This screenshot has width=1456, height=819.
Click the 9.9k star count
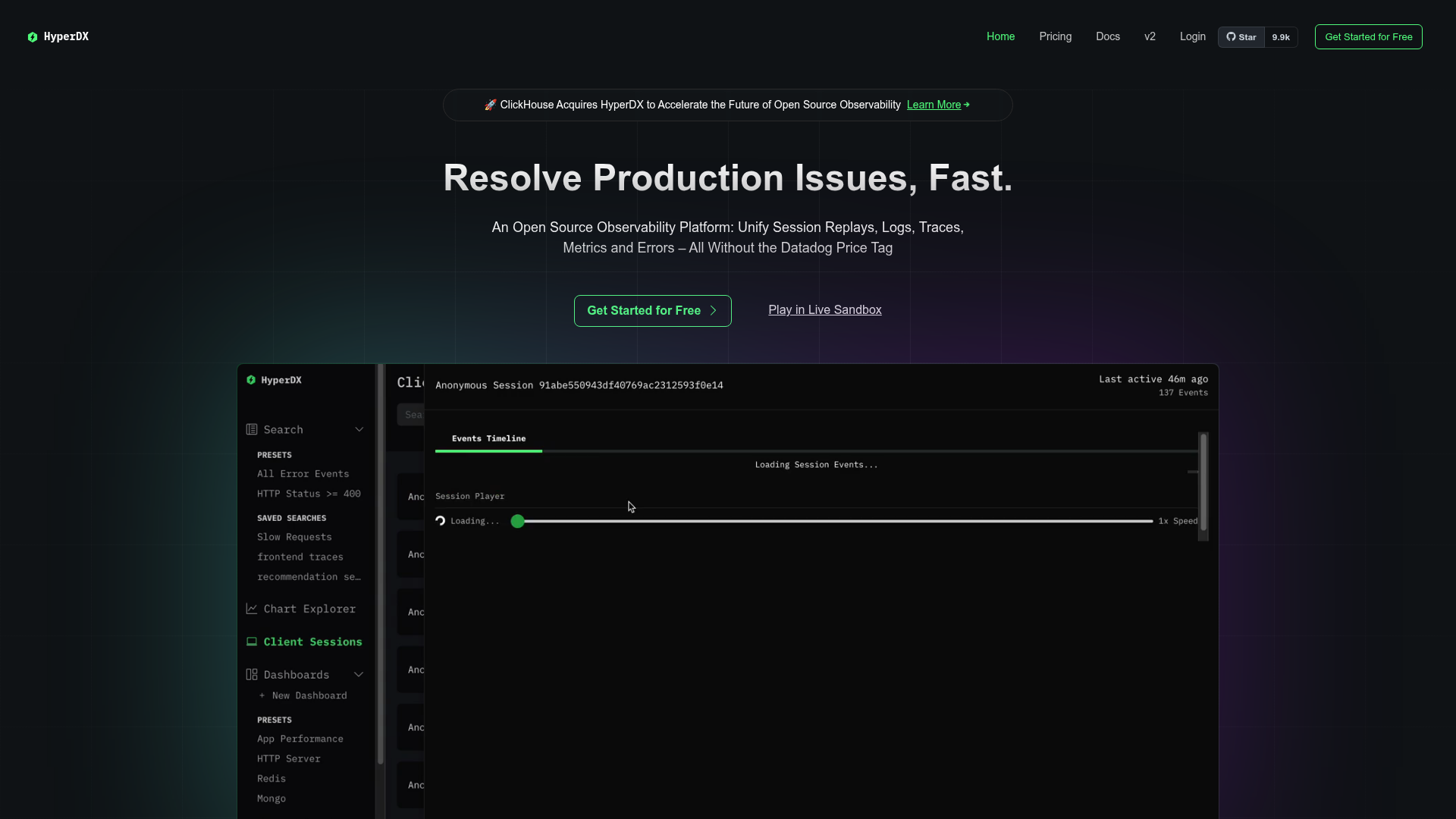pyautogui.click(x=1281, y=37)
